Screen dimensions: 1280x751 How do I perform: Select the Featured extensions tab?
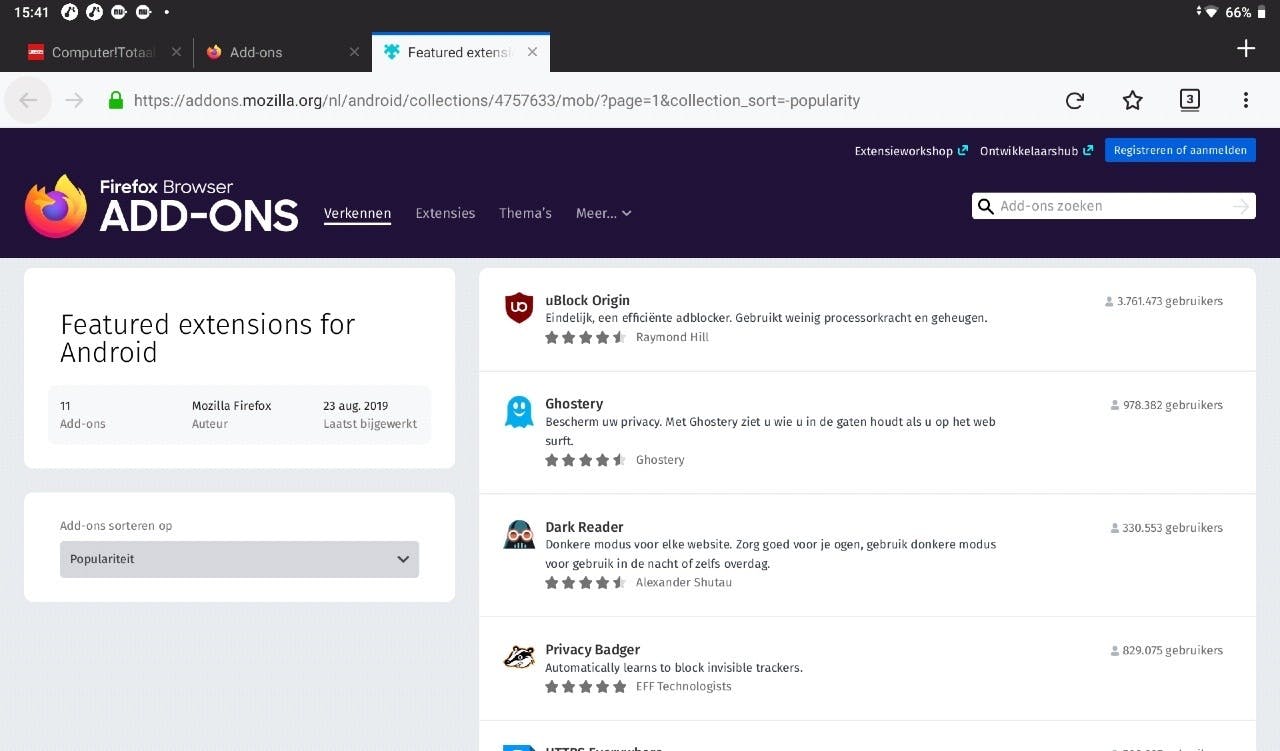pyautogui.click(x=461, y=52)
